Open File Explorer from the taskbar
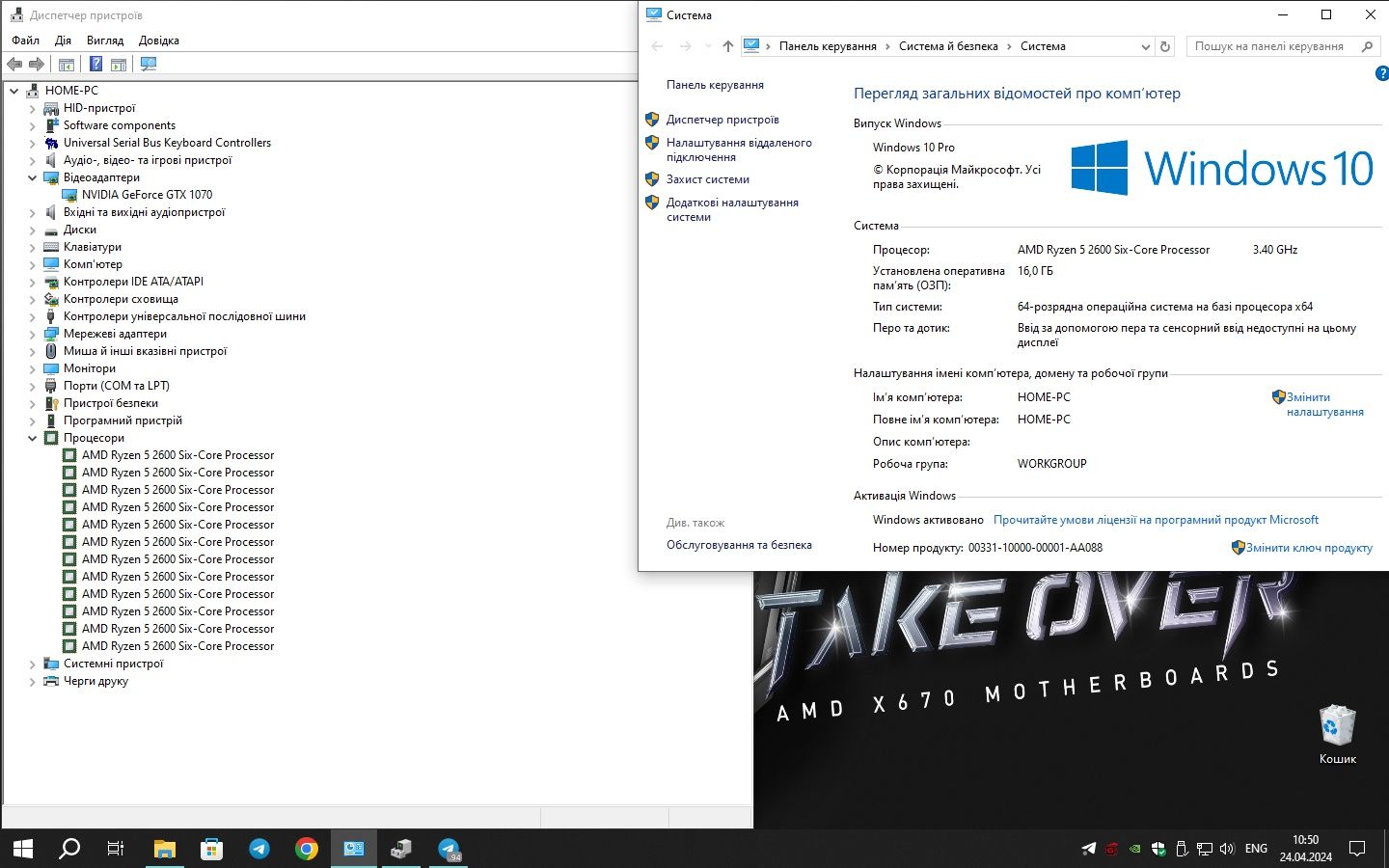 coord(165,849)
